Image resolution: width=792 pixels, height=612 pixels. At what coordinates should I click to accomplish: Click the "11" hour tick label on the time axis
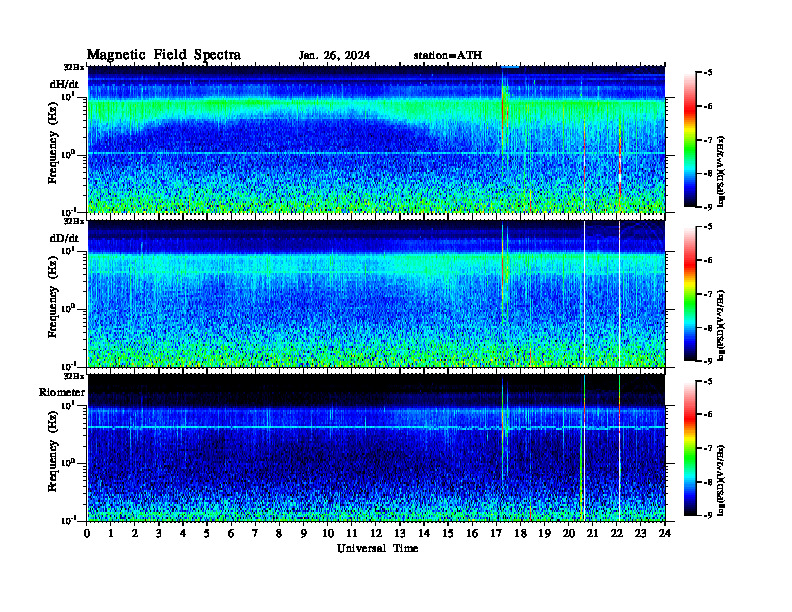(x=352, y=534)
